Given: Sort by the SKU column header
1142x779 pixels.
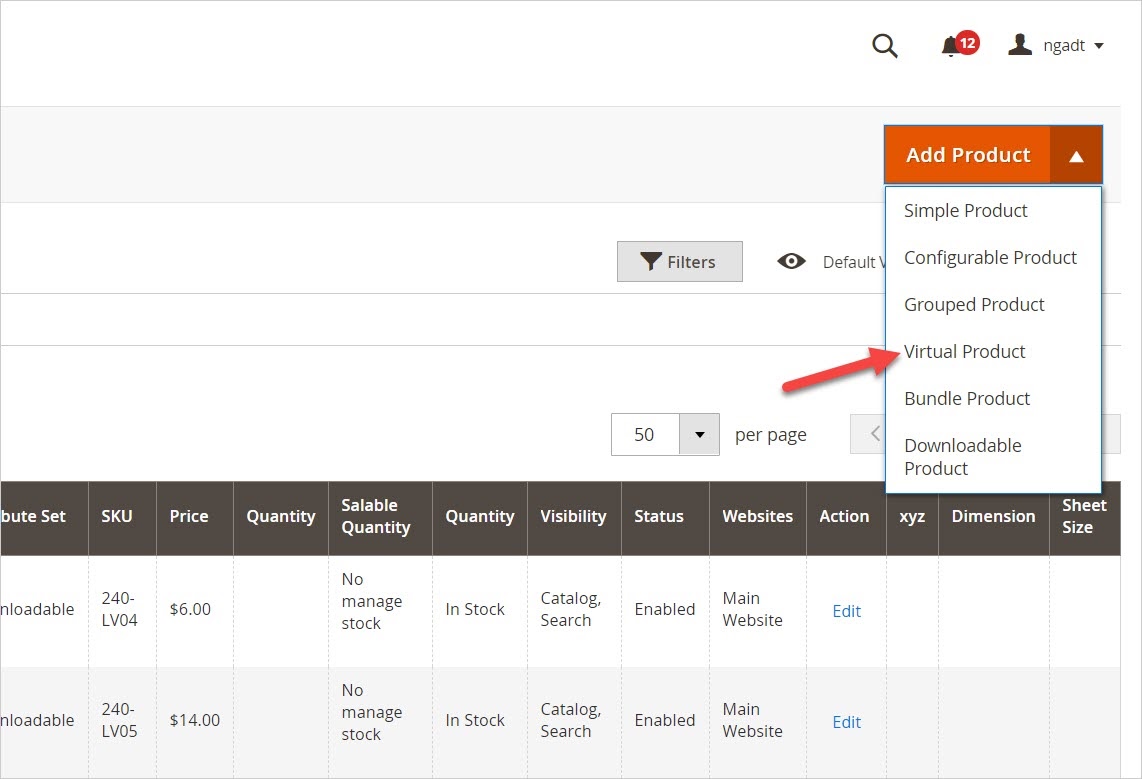Looking at the screenshot, I should coord(118,516).
